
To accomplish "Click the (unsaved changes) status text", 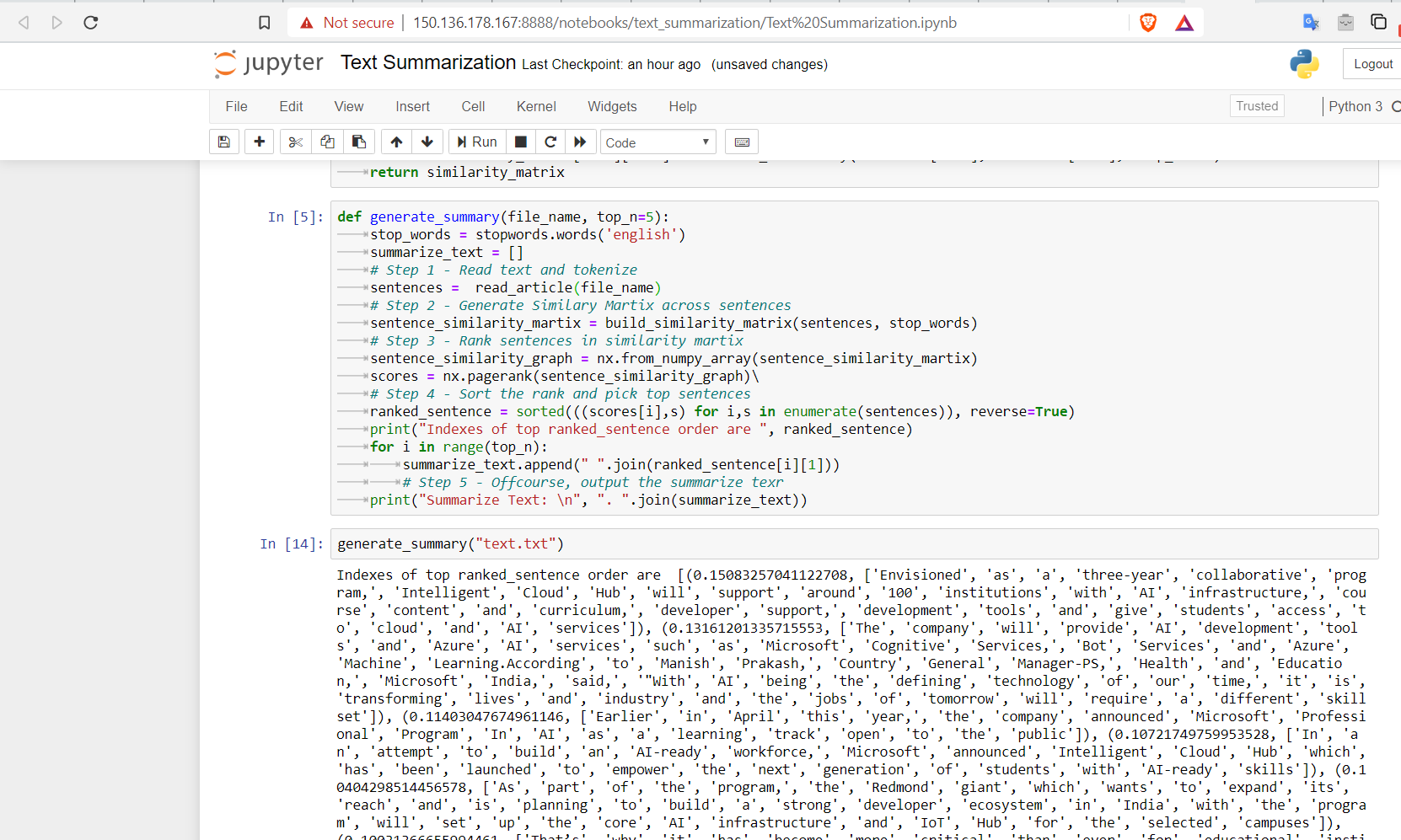I will tap(770, 64).
